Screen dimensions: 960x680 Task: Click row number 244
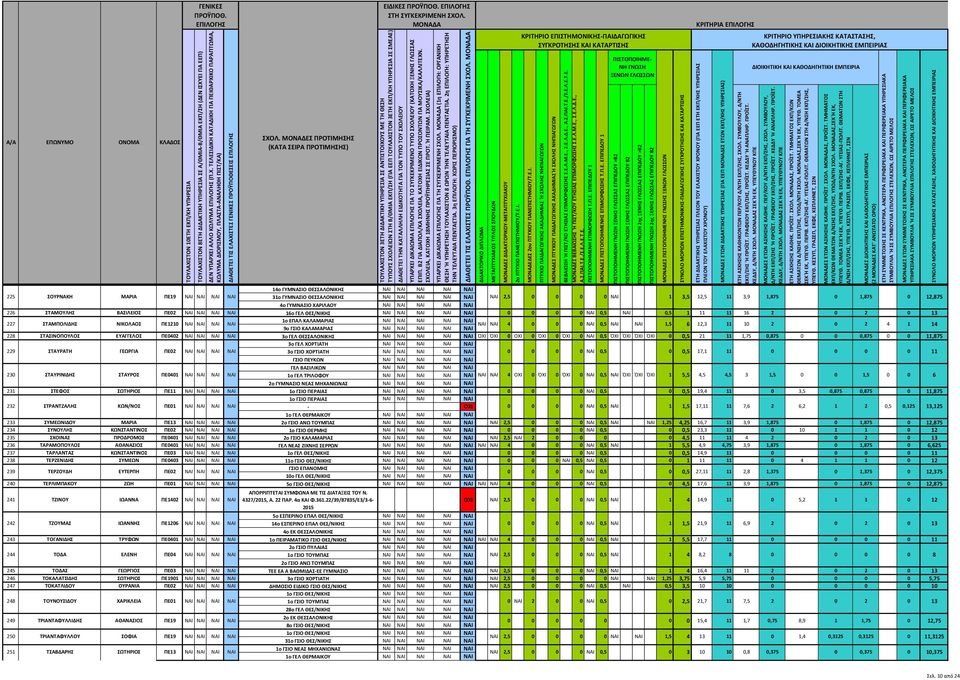[x=9, y=555]
